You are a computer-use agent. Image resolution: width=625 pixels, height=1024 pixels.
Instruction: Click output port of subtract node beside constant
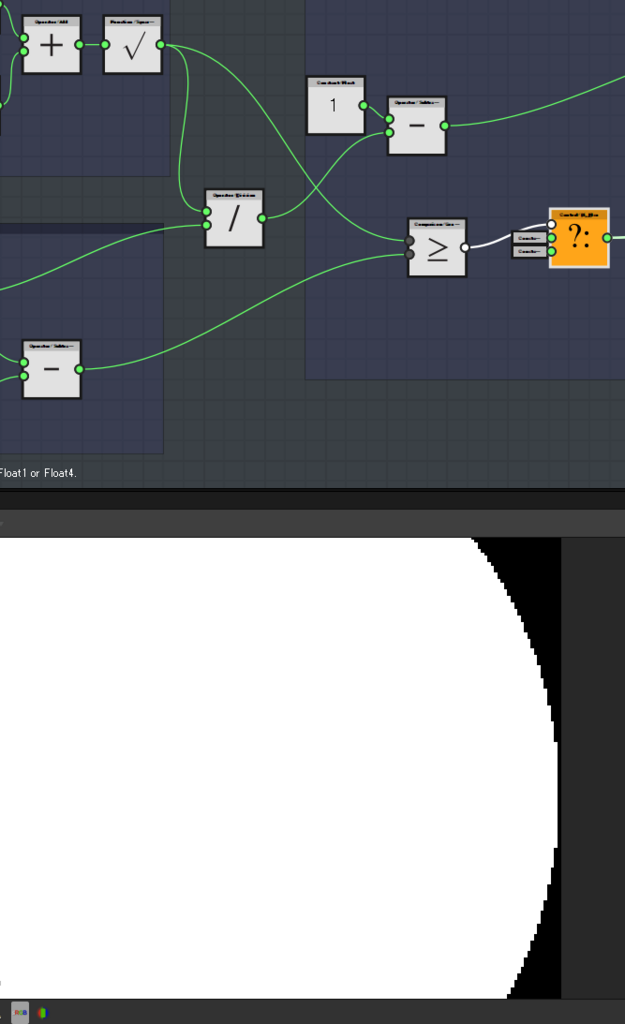[x=444, y=126]
